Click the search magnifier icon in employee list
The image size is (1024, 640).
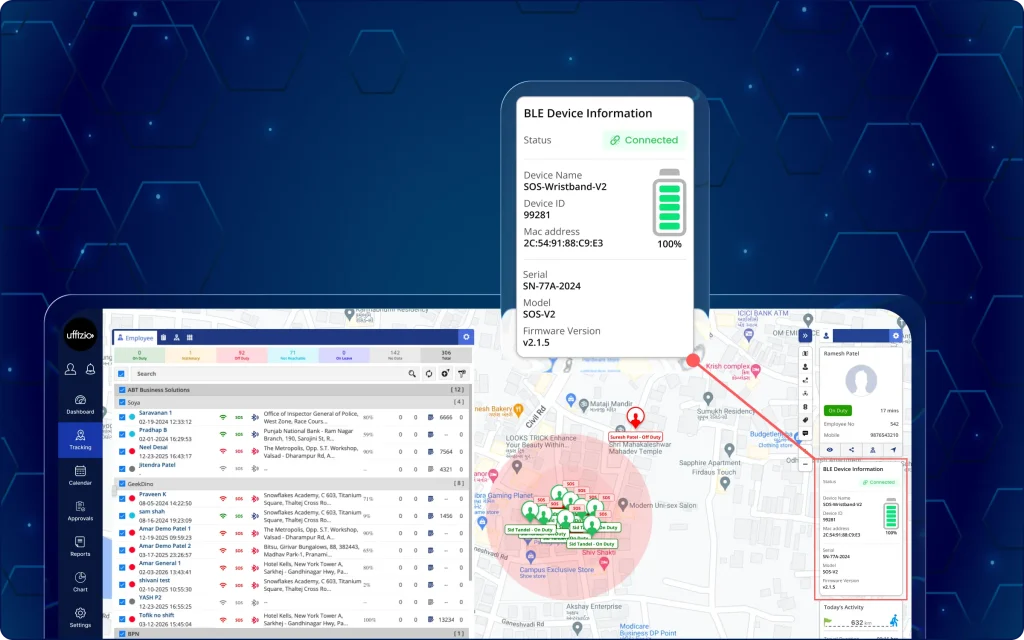[x=412, y=374]
